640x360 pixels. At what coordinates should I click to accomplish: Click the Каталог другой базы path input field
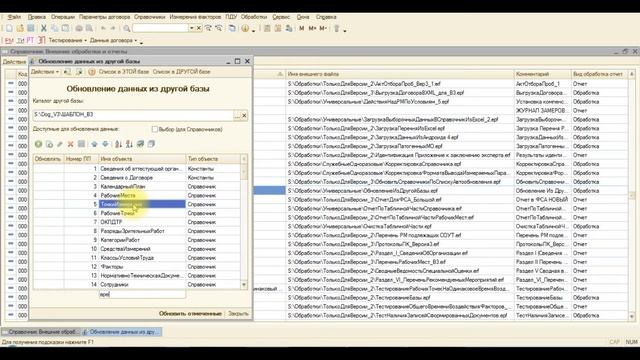click(133, 115)
